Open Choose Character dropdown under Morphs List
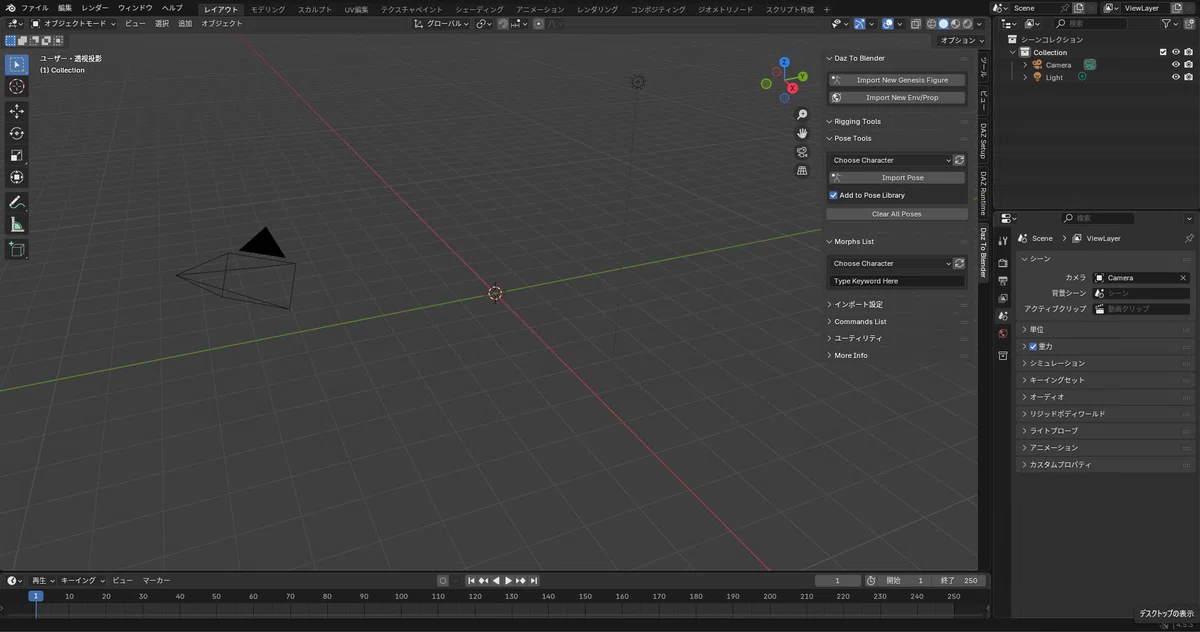Screen dimensions: 1200x632 (x=890, y=263)
